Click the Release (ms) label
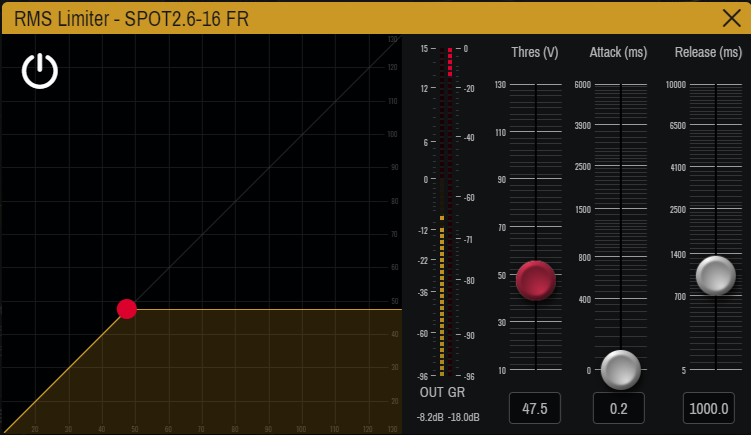Image resolution: width=751 pixels, height=435 pixels. coord(708,52)
